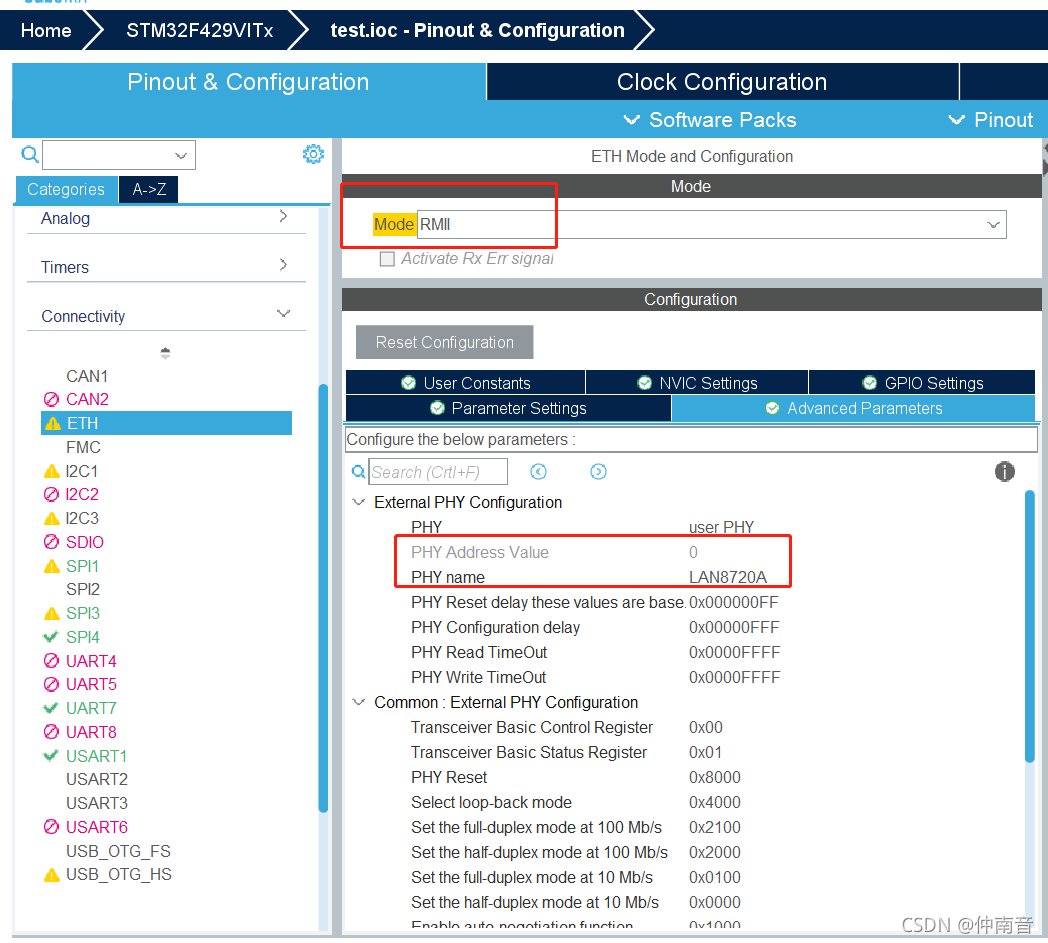Switch to the A->Z peripheral view
The width and height of the screenshot is (1048, 943).
147,189
